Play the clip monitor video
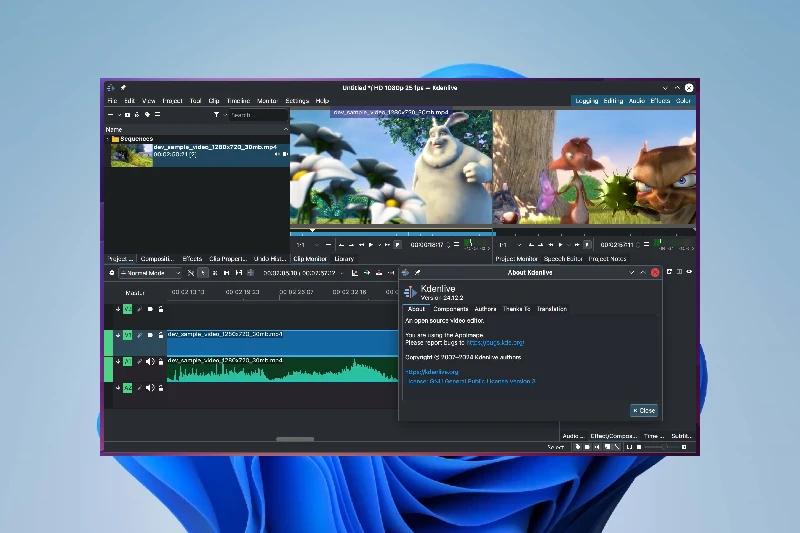 point(371,245)
